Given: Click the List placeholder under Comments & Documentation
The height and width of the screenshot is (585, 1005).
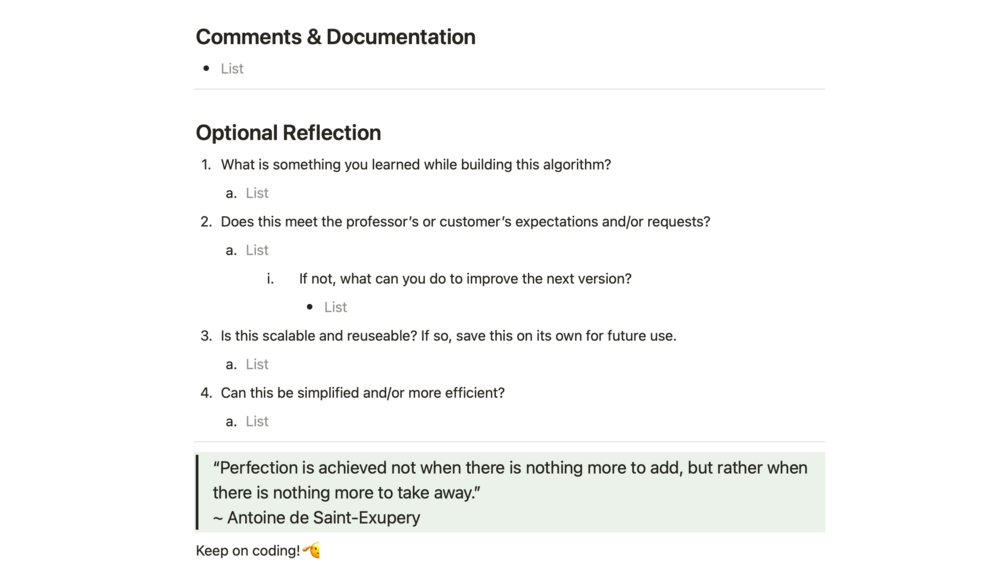Looking at the screenshot, I should [232, 69].
